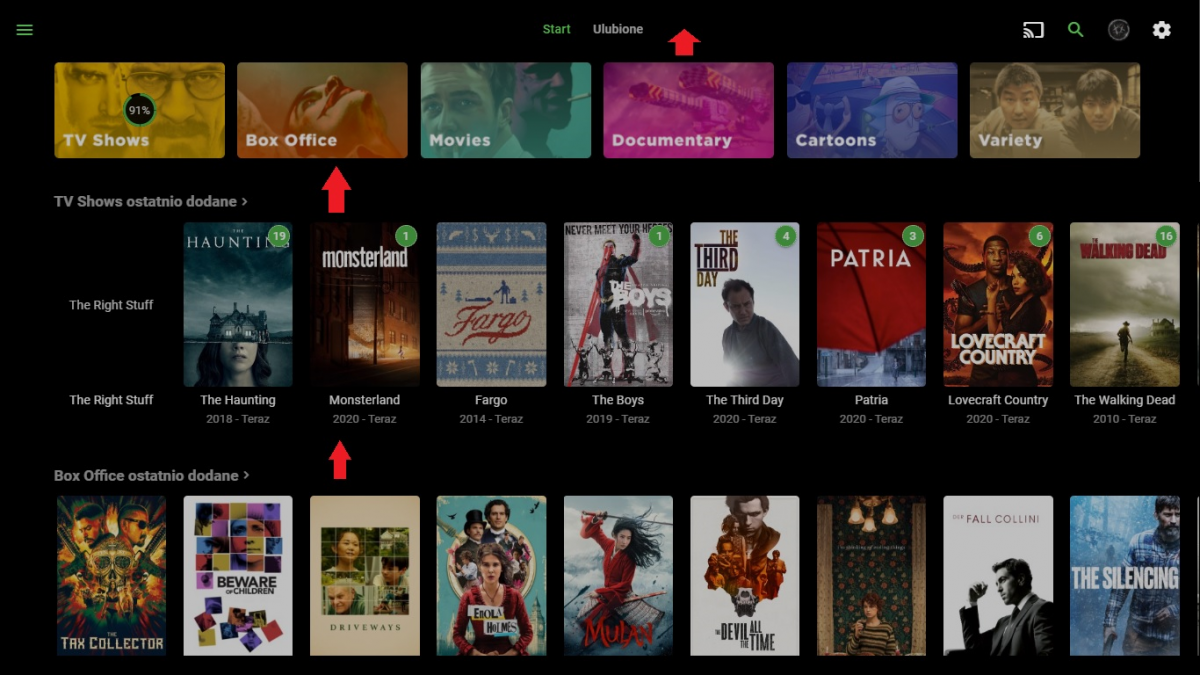1200x675 pixels.
Task: Open the Documentary category card
Action: click(x=689, y=110)
